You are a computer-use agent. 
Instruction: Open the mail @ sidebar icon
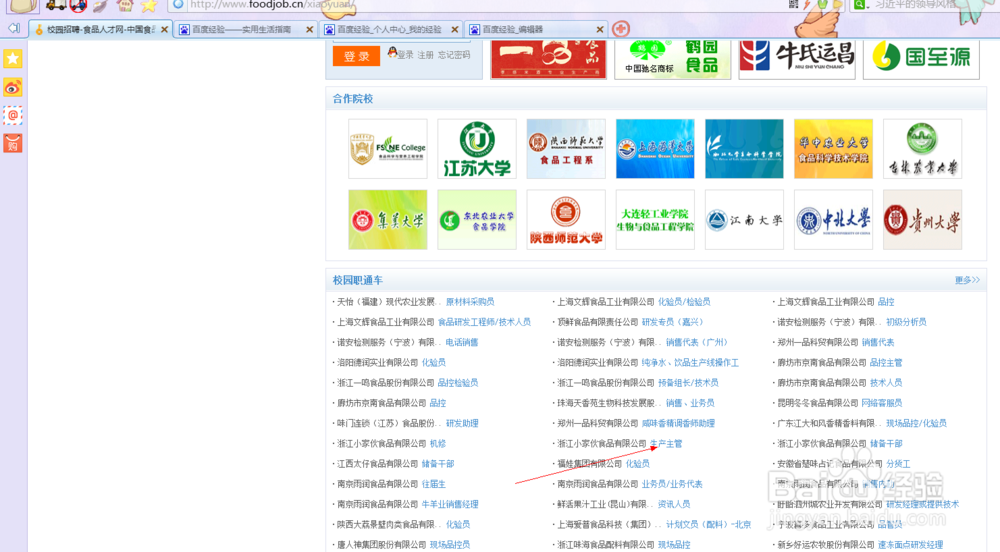click(13, 115)
